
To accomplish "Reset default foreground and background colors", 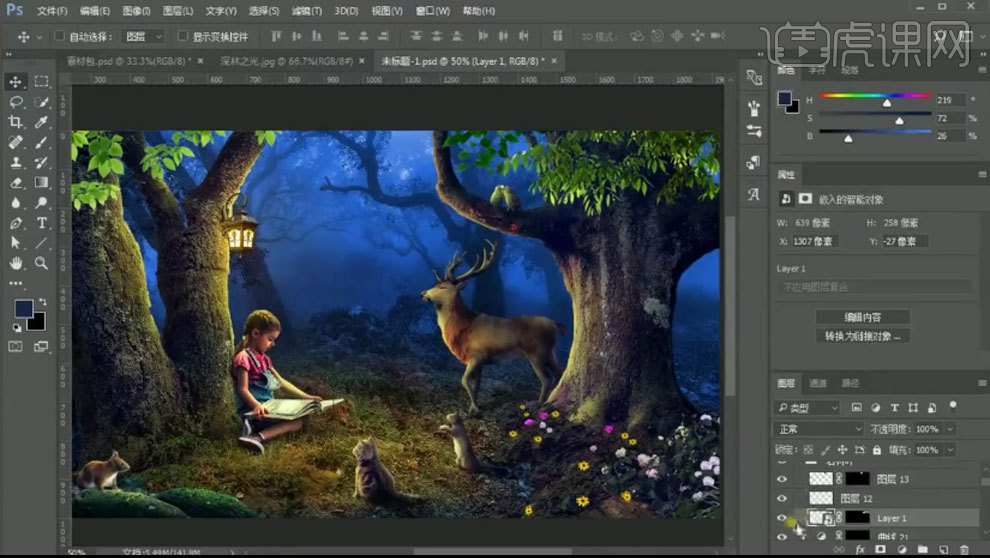I will [17, 328].
